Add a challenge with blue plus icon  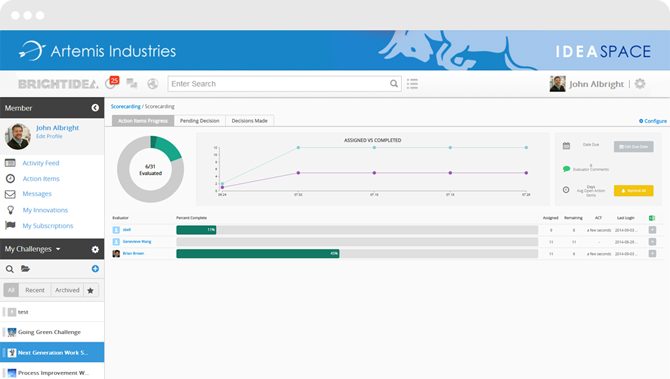point(95,269)
